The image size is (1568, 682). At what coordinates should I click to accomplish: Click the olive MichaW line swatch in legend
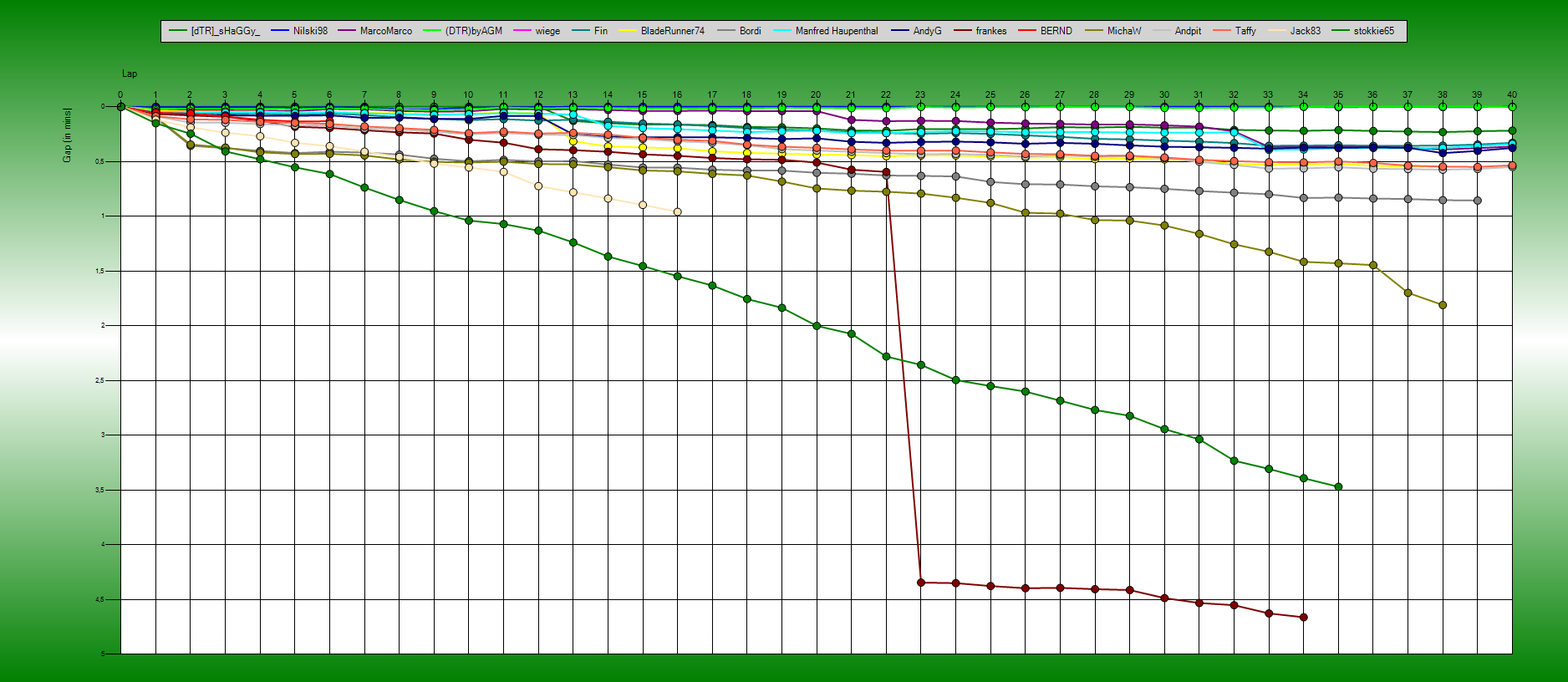[1094, 31]
